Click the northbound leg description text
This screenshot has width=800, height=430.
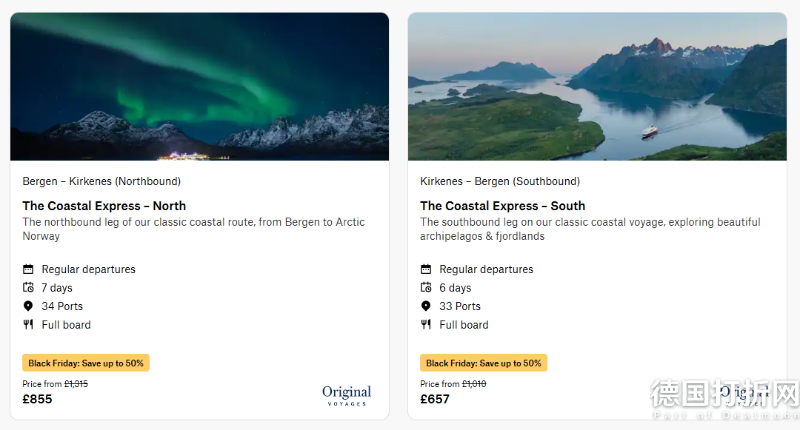(193, 229)
